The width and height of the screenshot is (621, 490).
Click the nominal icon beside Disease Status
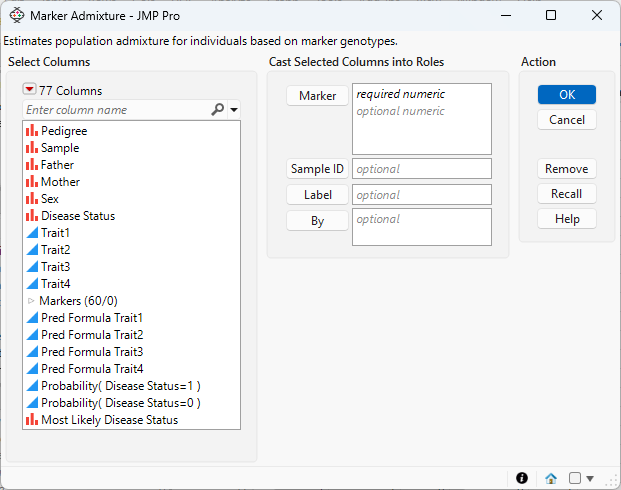tap(32, 216)
